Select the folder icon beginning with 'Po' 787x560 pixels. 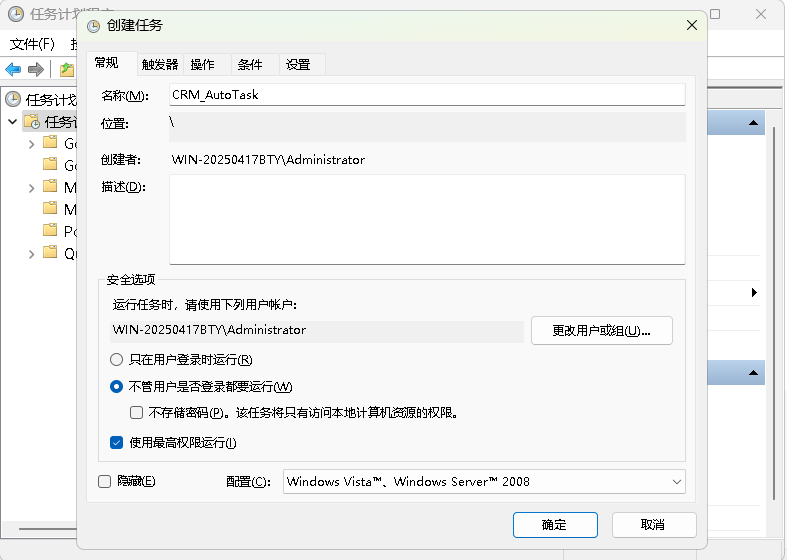50,231
